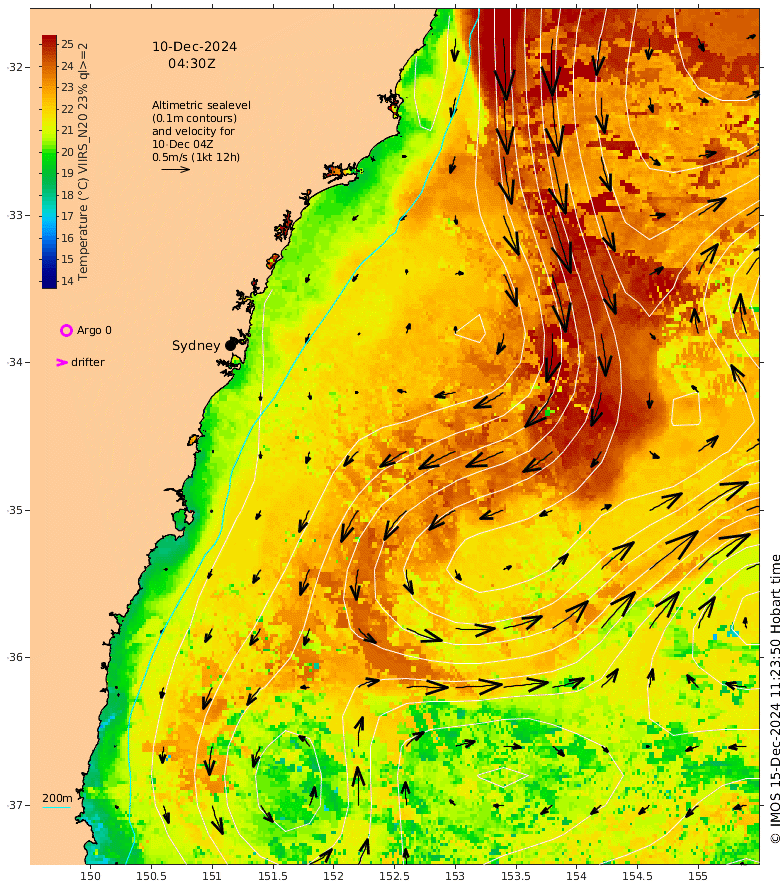Click the -33 latitude axis label
The width and height of the screenshot is (780, 890).
(16, 215)
